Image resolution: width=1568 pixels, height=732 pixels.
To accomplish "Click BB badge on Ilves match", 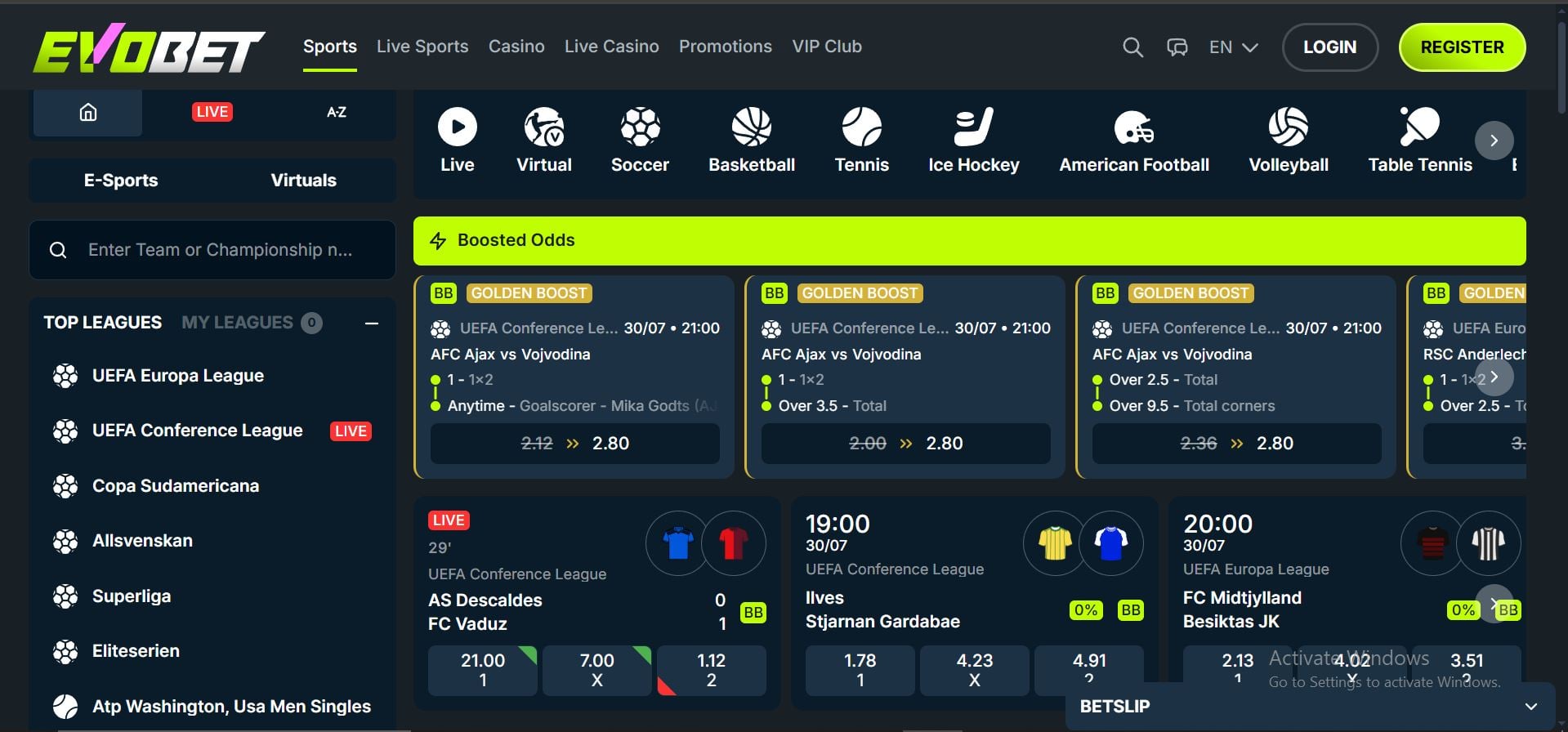I will coord(1131,609).
